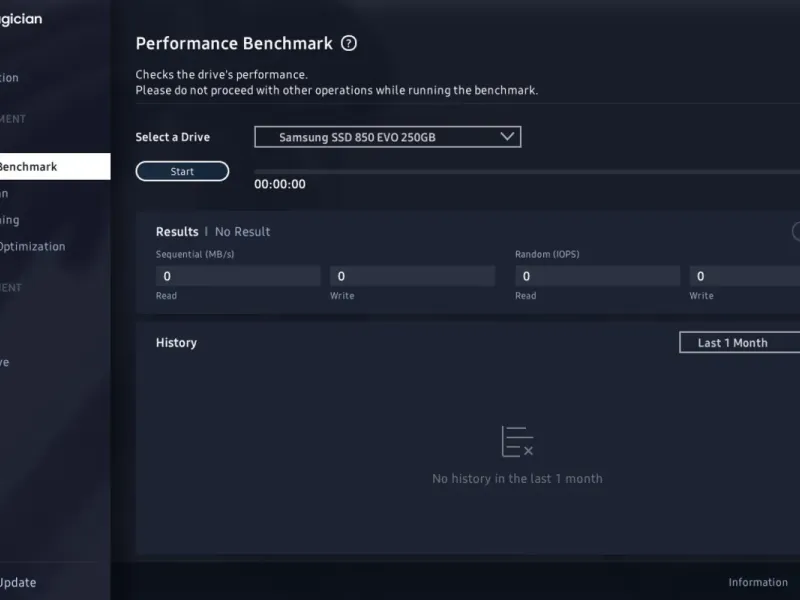Click the Sequential Read value field

238,276
